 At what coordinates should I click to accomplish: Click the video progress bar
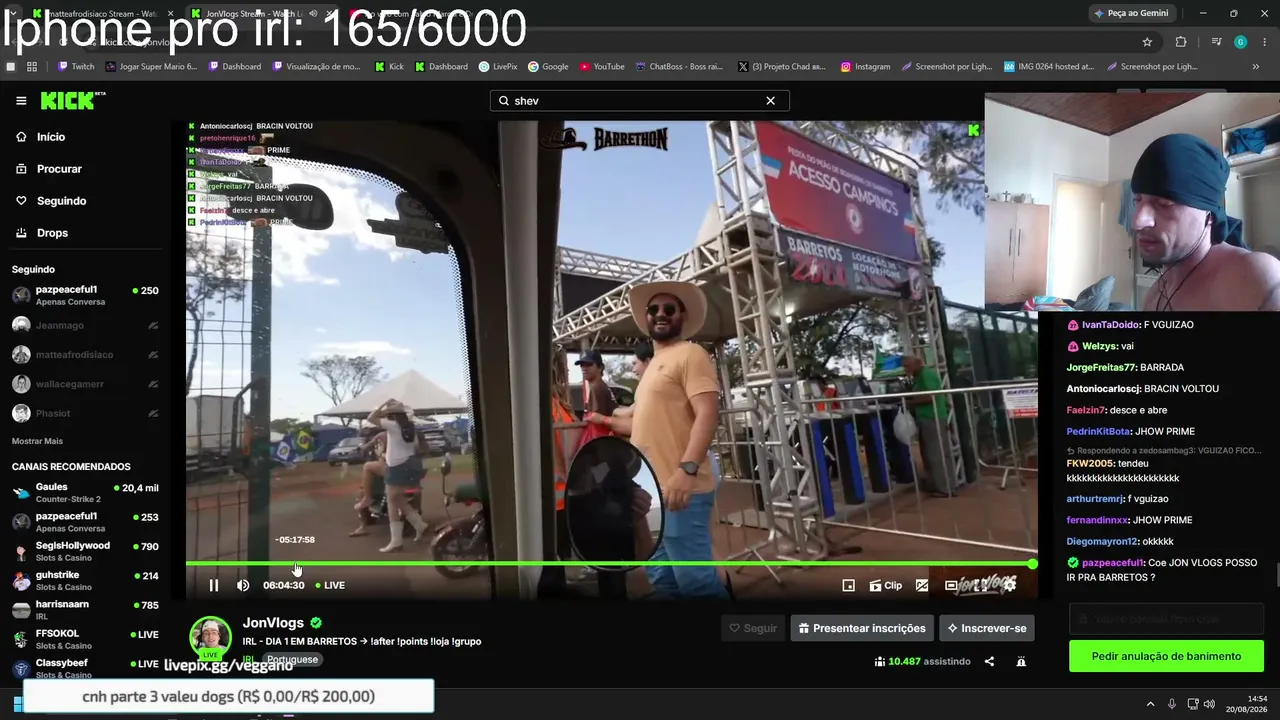(610, 564)
